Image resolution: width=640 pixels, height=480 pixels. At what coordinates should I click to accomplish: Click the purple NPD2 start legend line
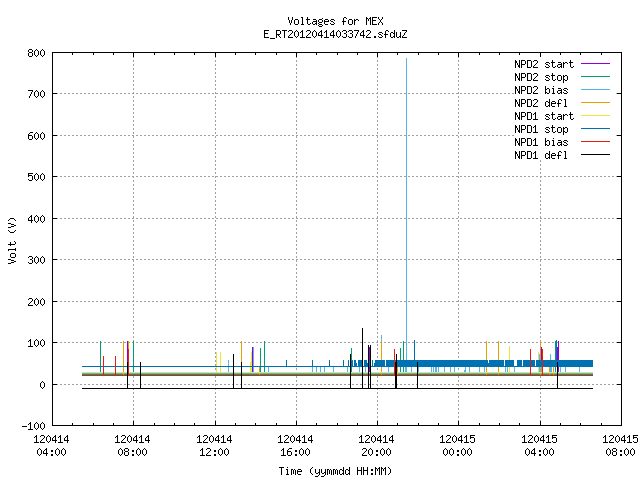pos(595,64)
